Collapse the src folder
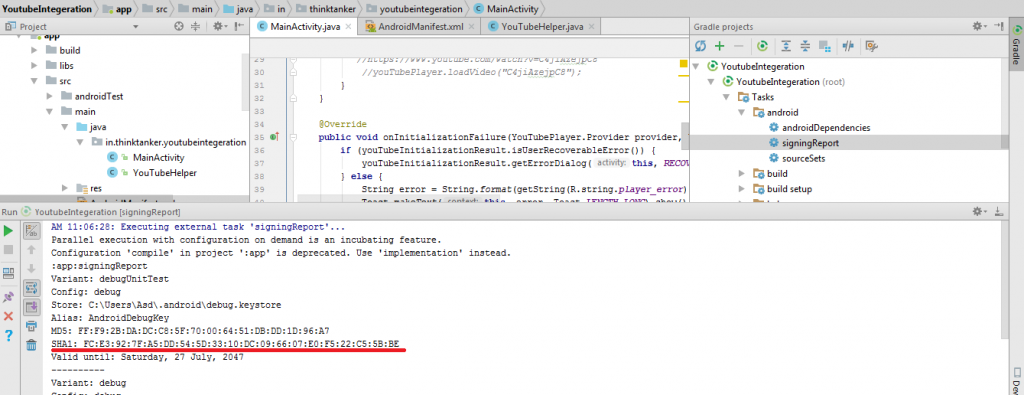The image size is (1024, 395). coord(34,81)
